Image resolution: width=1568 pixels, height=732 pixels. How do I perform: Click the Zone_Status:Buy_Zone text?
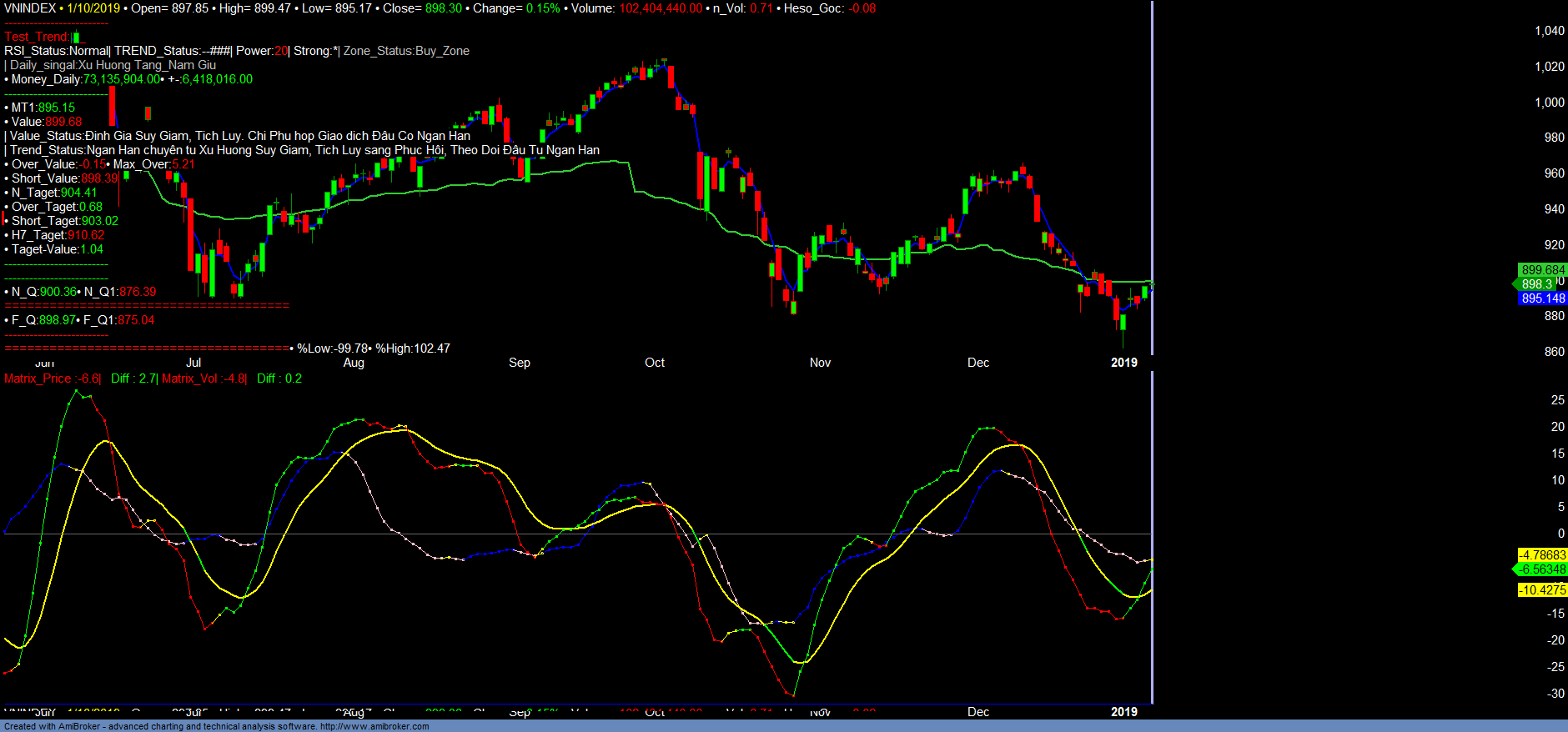(x=406, y=51)
